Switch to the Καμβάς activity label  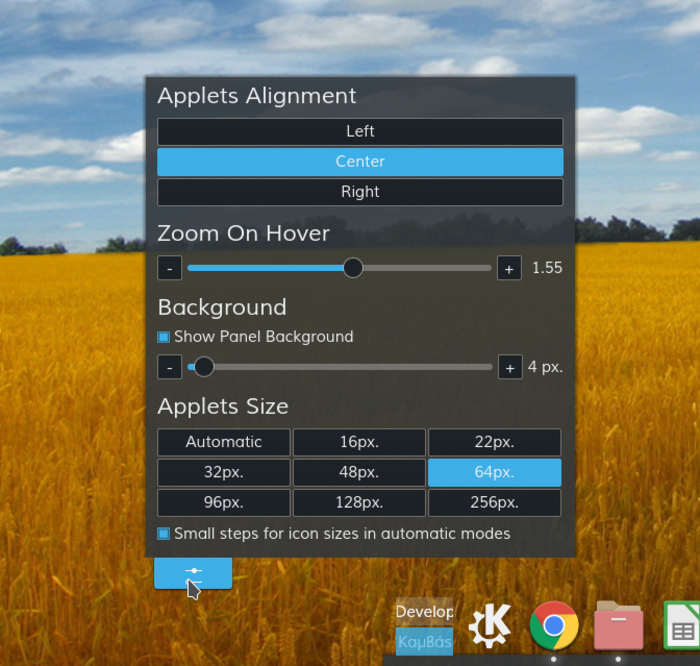pos(425,641)
